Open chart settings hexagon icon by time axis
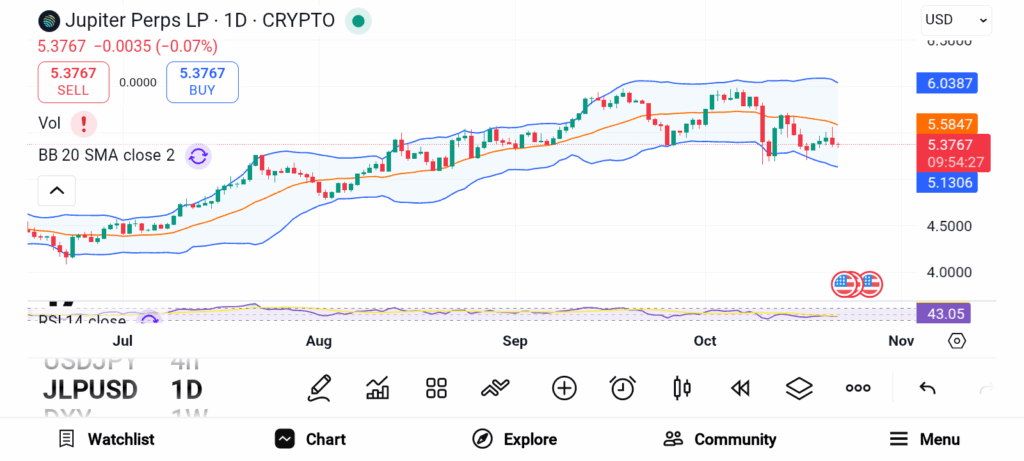This screenshot has height=461, width=1024. (x=957, y=341)
